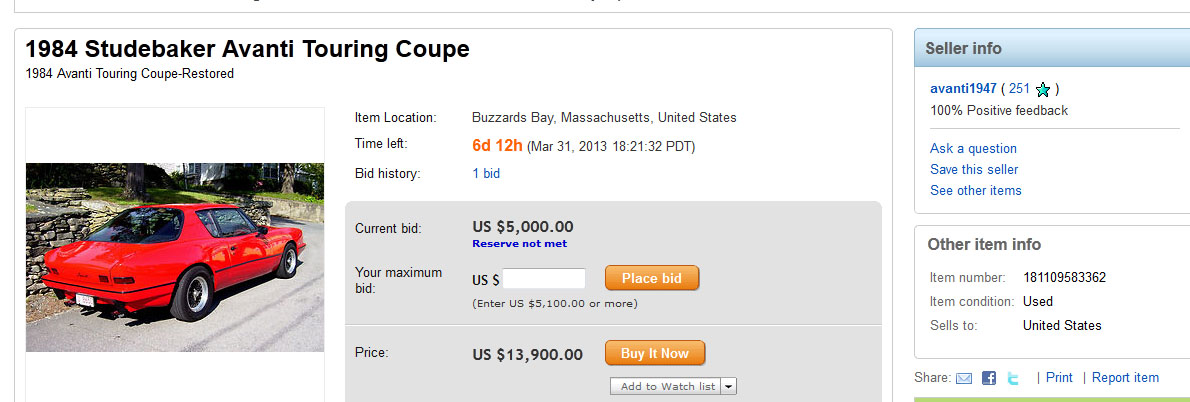Screen dimensions: 1190x402
Task: Open the red Avanti car photo
Action: pos(175,257)
